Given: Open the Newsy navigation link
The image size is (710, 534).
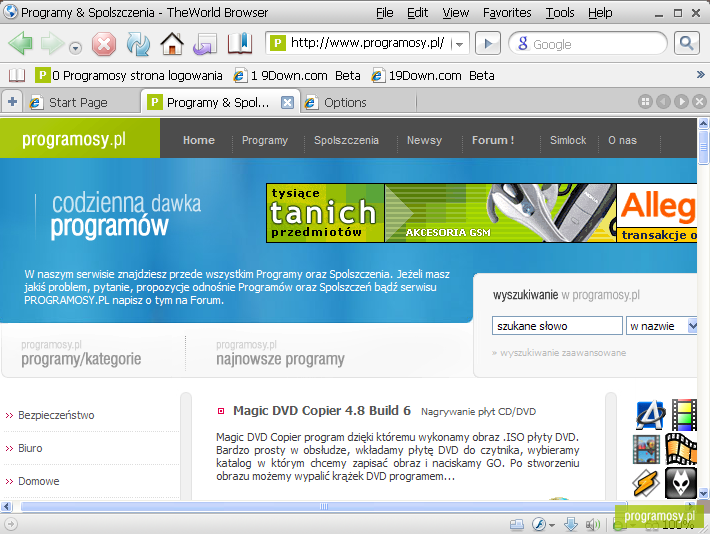Looking at the screenshot, I should (x=424, y=140).
